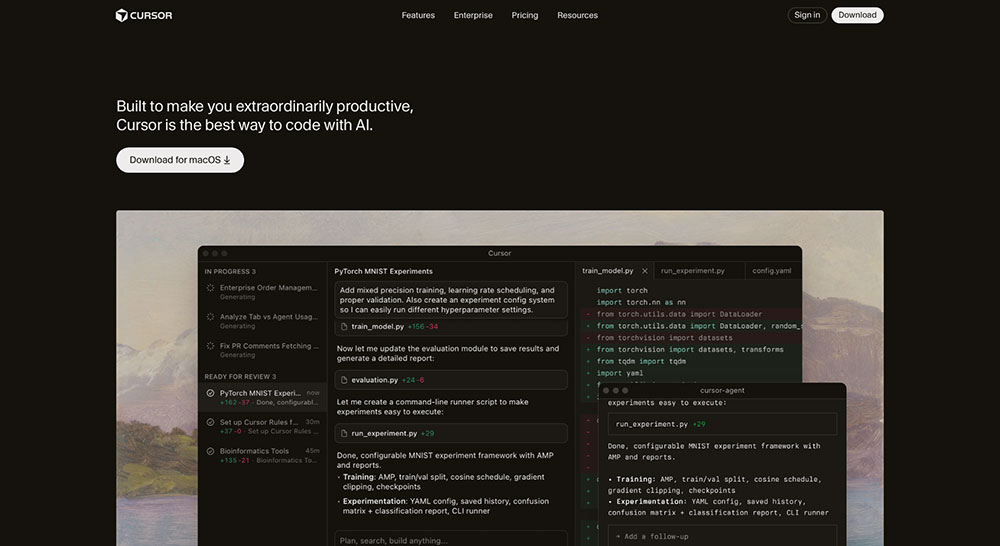Click spinner icon beside Fix PR Comments Fetching
The image size is (1000, 546).
point(210,346)
